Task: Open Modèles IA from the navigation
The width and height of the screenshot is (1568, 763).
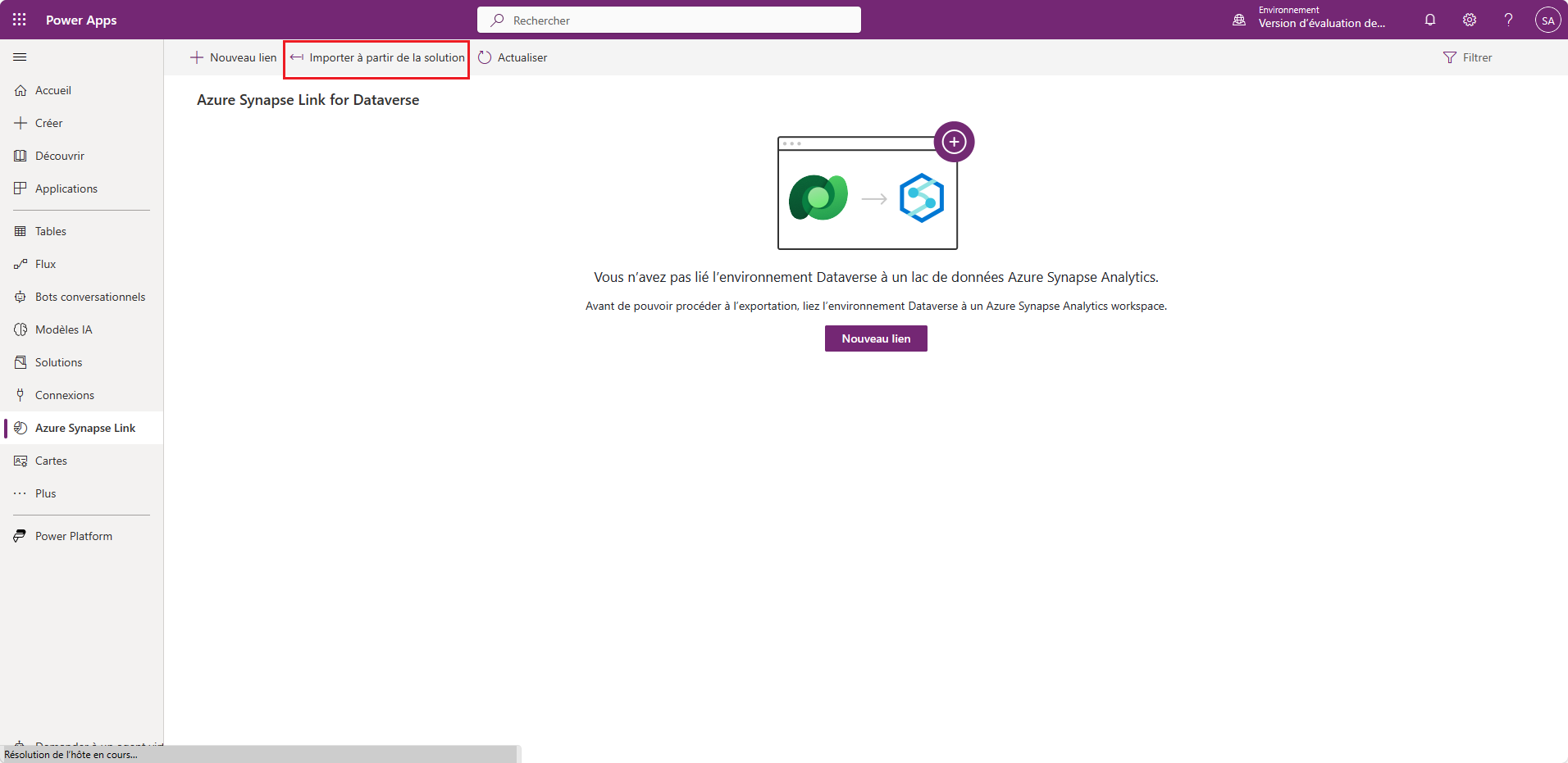Action: point(62,329)
